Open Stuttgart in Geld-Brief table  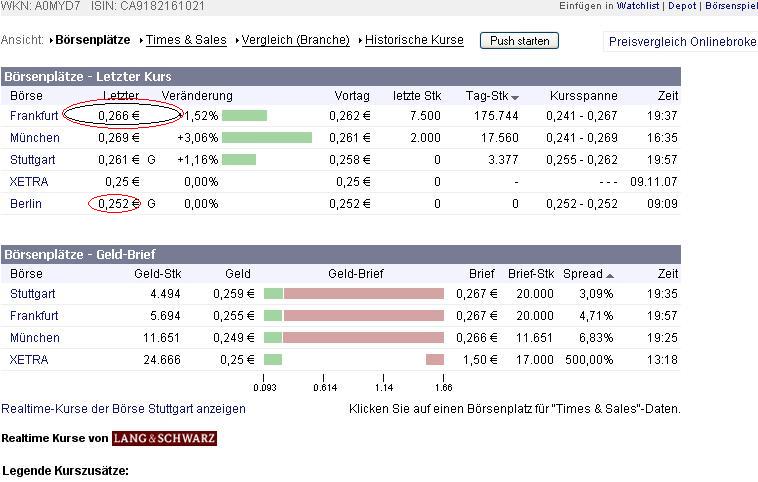click(32, 294)
